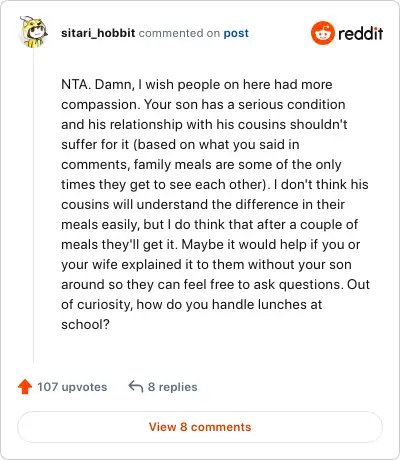Screen dimensions: 400x460
Task: Click the "NTA" word starting the comment
Action: [75, 84]
